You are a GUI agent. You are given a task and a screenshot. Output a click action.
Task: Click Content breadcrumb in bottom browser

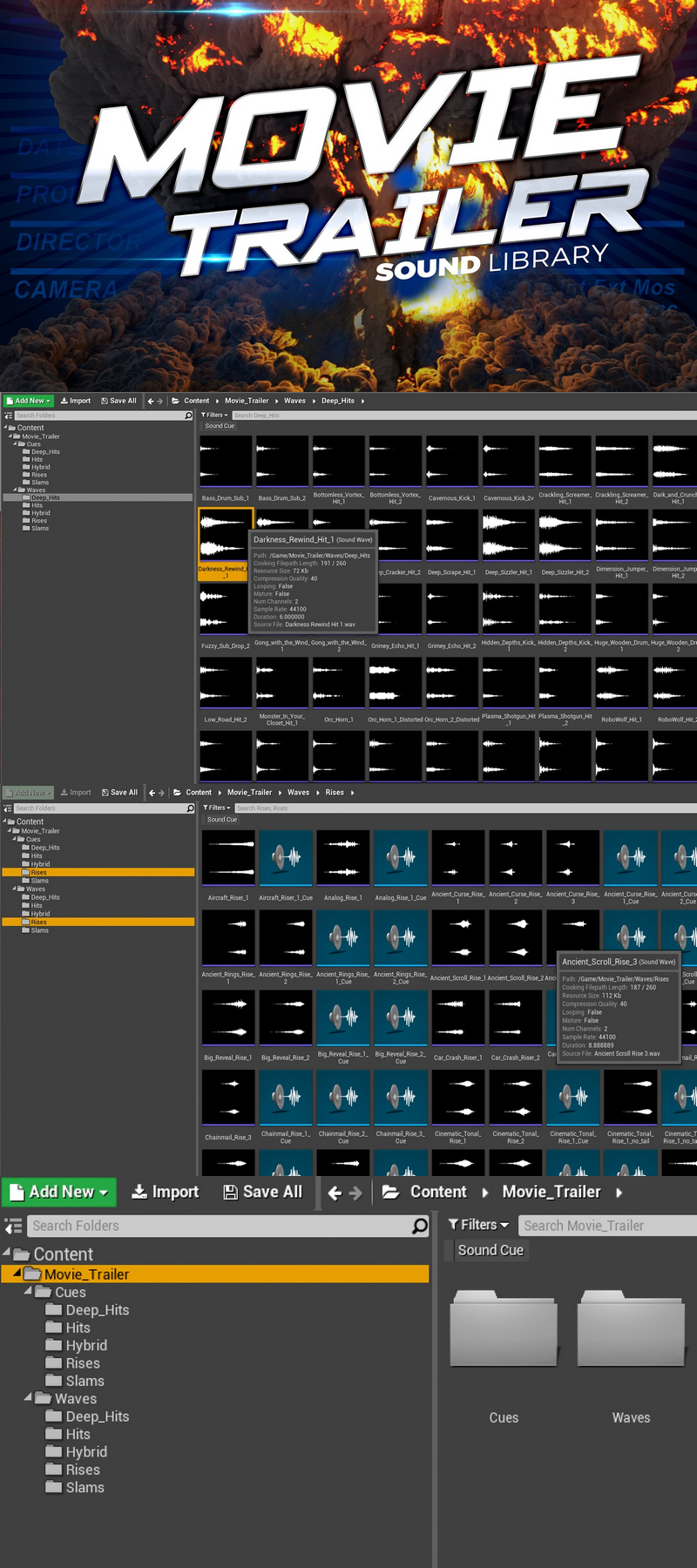click(x=438, y=1192)
